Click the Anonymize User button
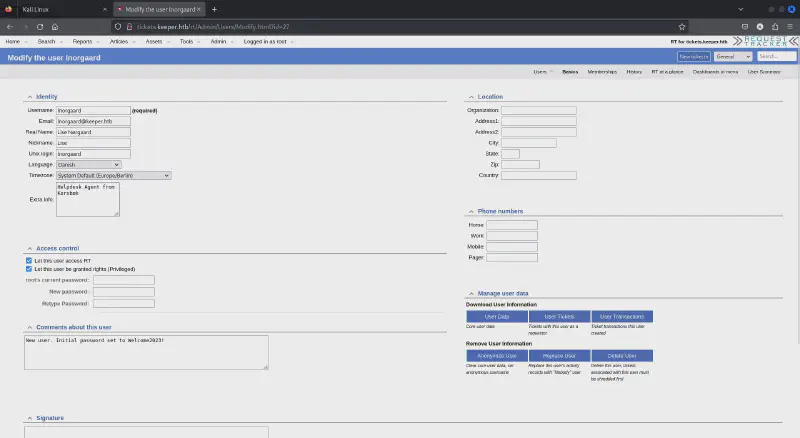The height and width of the screenshot is (438, 800). [x=496, y=356]
